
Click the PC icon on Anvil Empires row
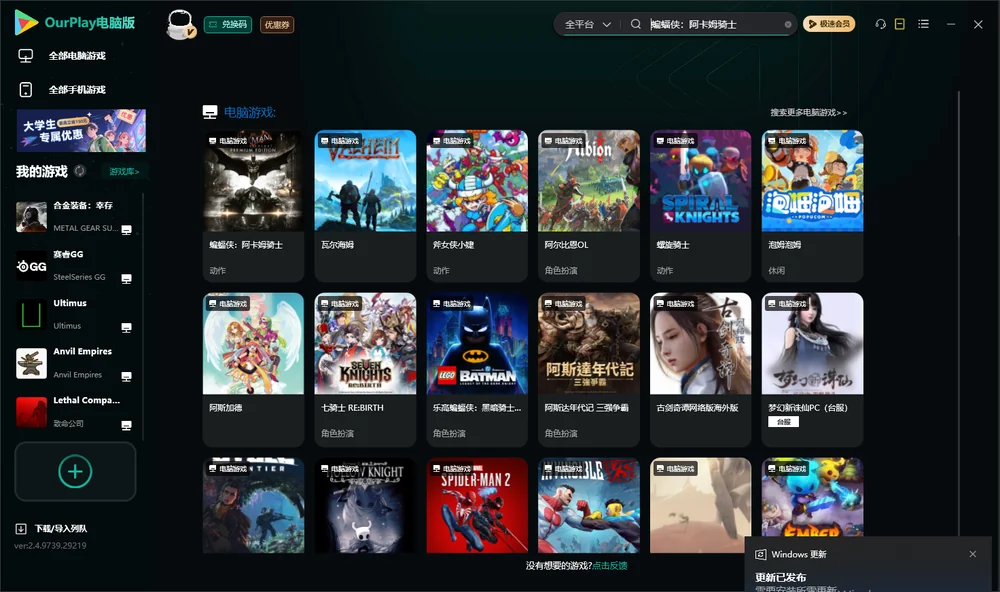coord(126,376)
